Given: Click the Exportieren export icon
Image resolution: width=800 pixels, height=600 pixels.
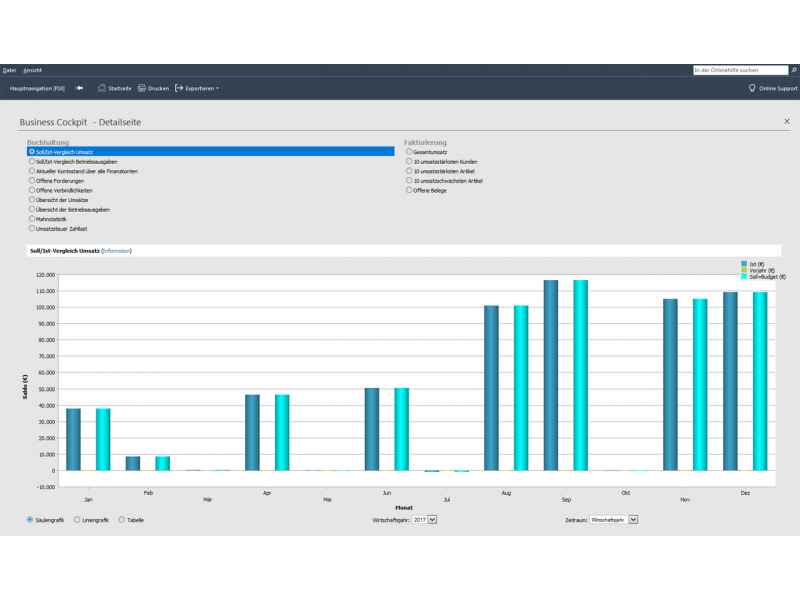Looking at the screenshot, I should [179, 88].
